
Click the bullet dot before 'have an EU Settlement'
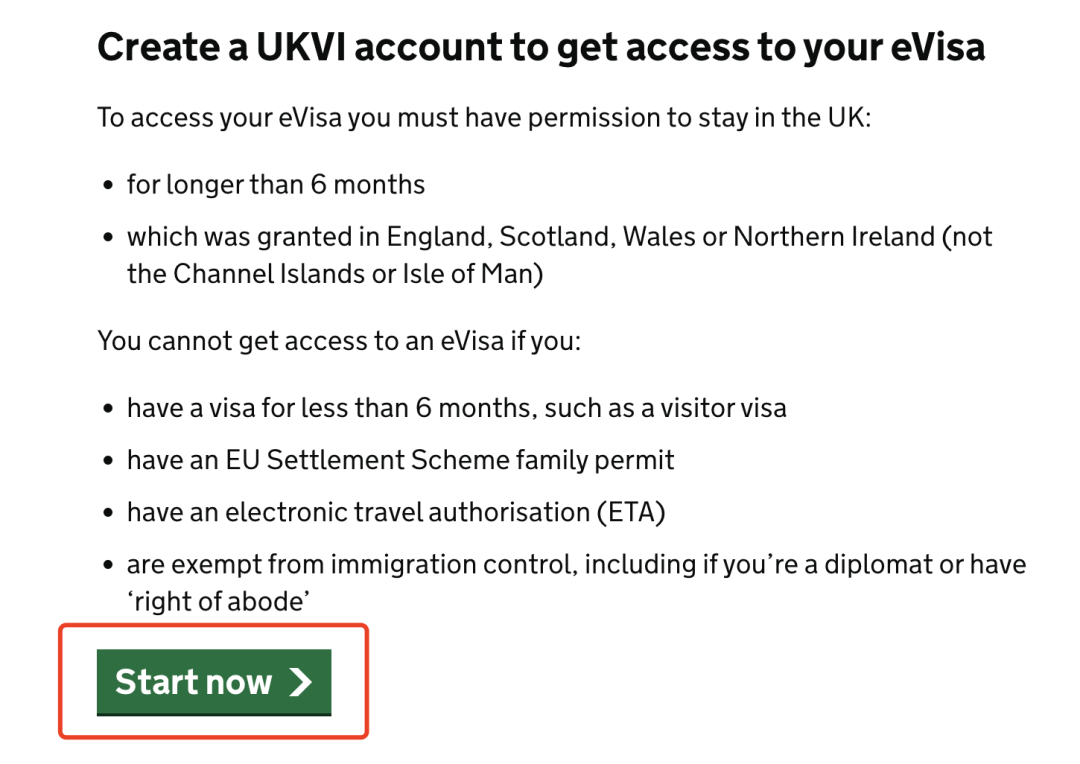[x=108, y=461]
